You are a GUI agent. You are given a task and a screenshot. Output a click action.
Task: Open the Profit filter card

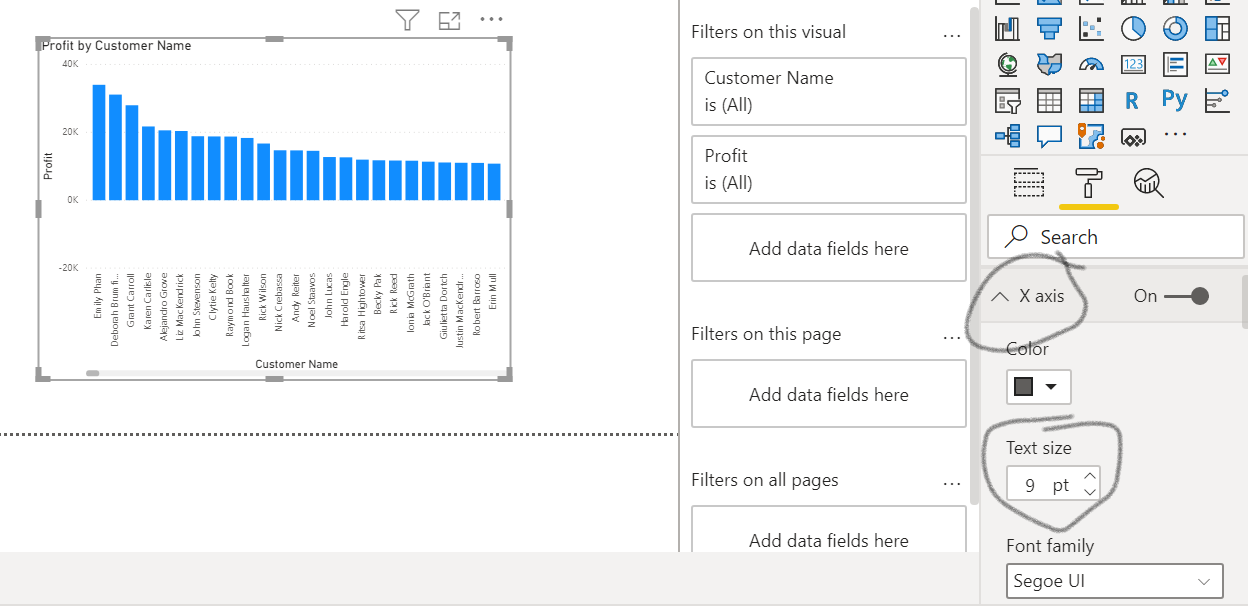tap(828, 169)
